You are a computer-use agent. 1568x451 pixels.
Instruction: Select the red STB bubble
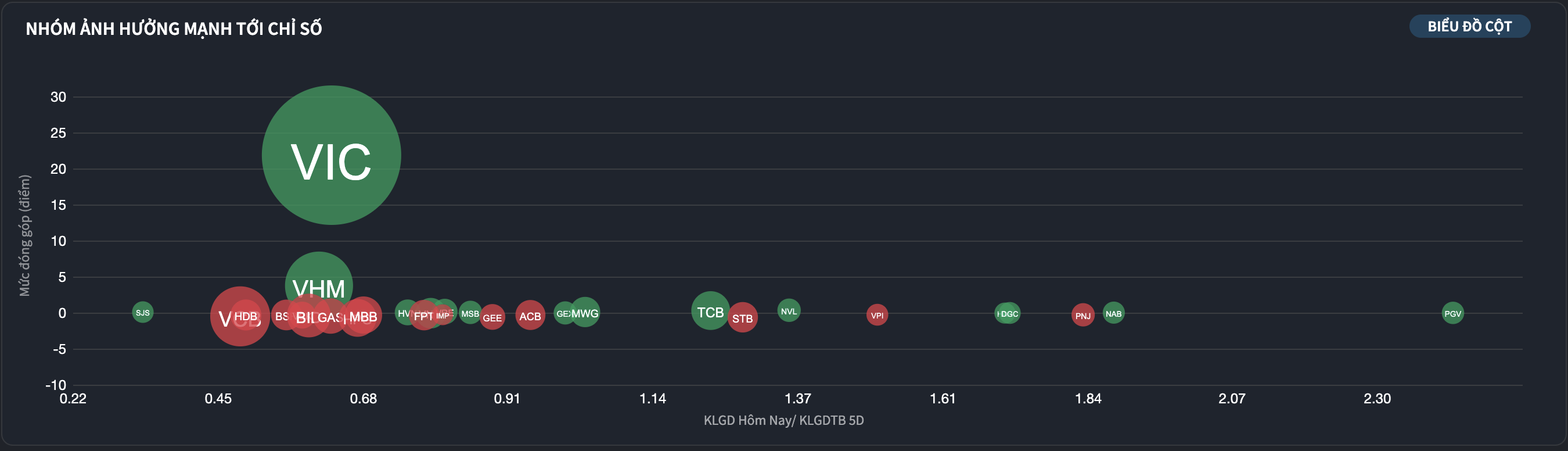point(743,318)
